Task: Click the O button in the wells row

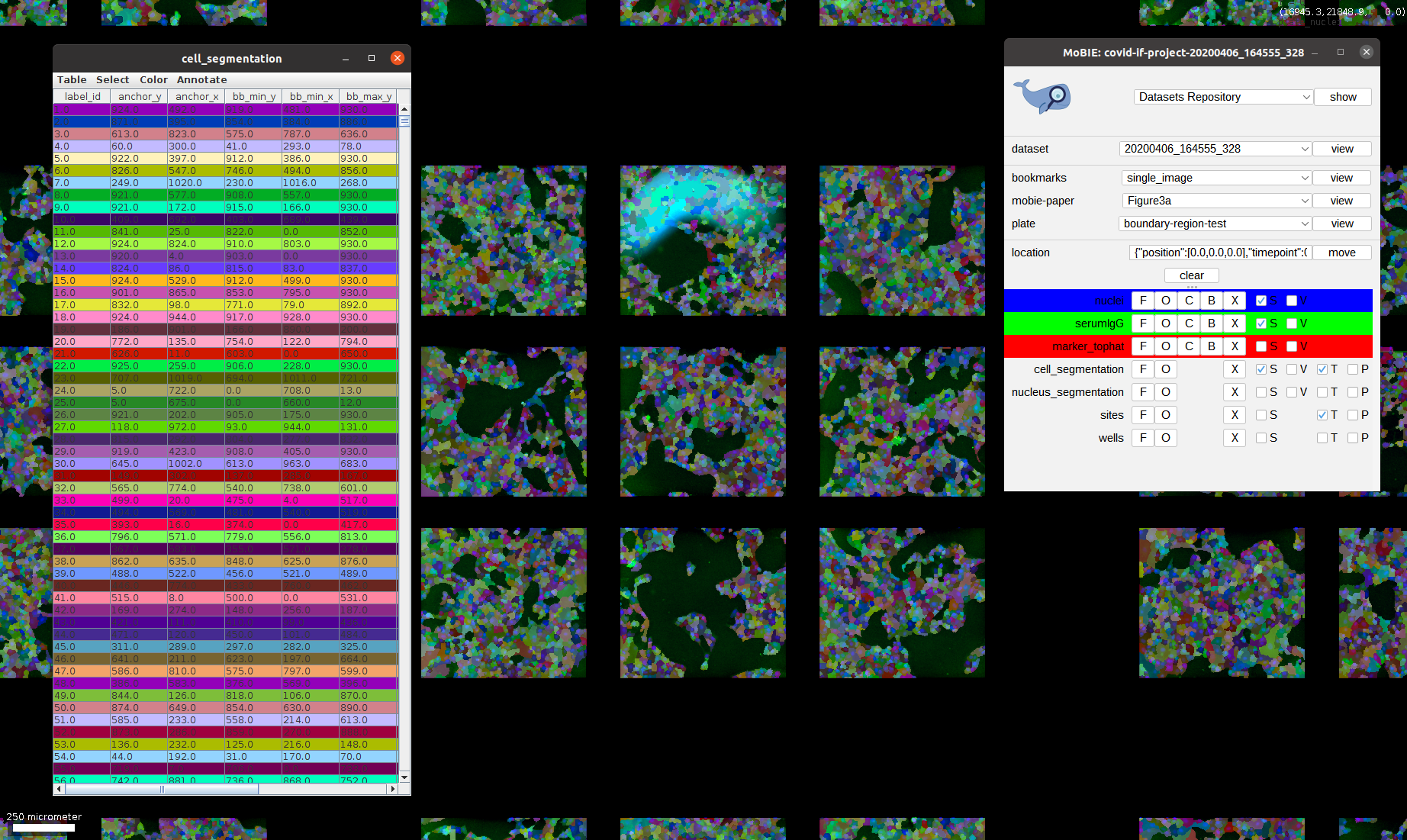Action: (x=1165, y=438)
